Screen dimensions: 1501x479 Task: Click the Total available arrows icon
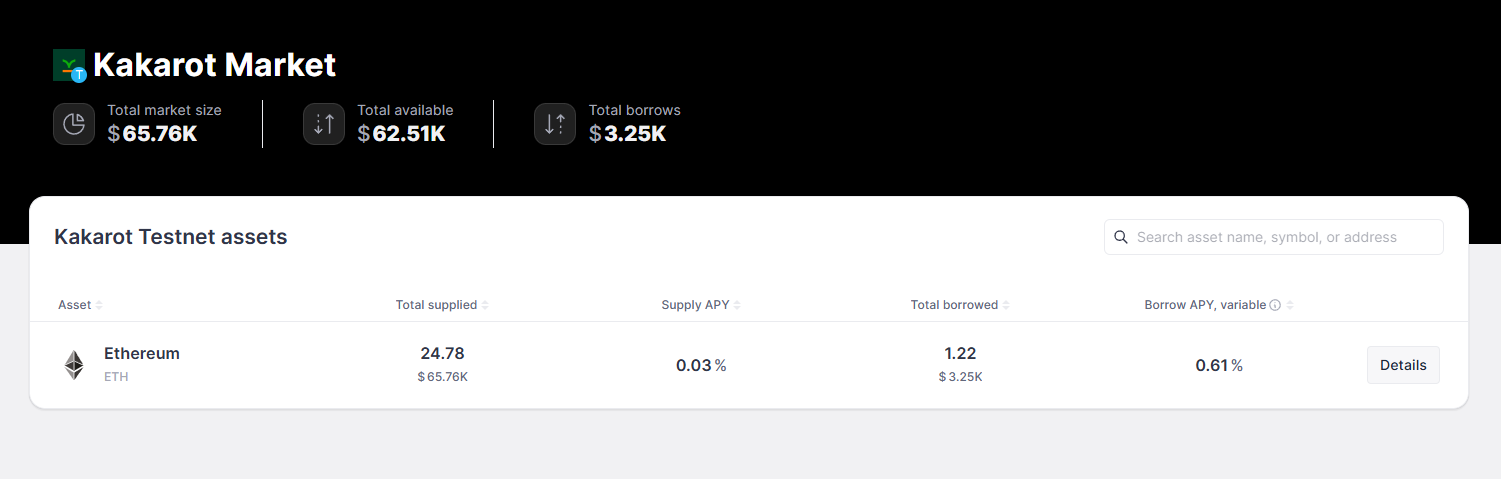324,124
